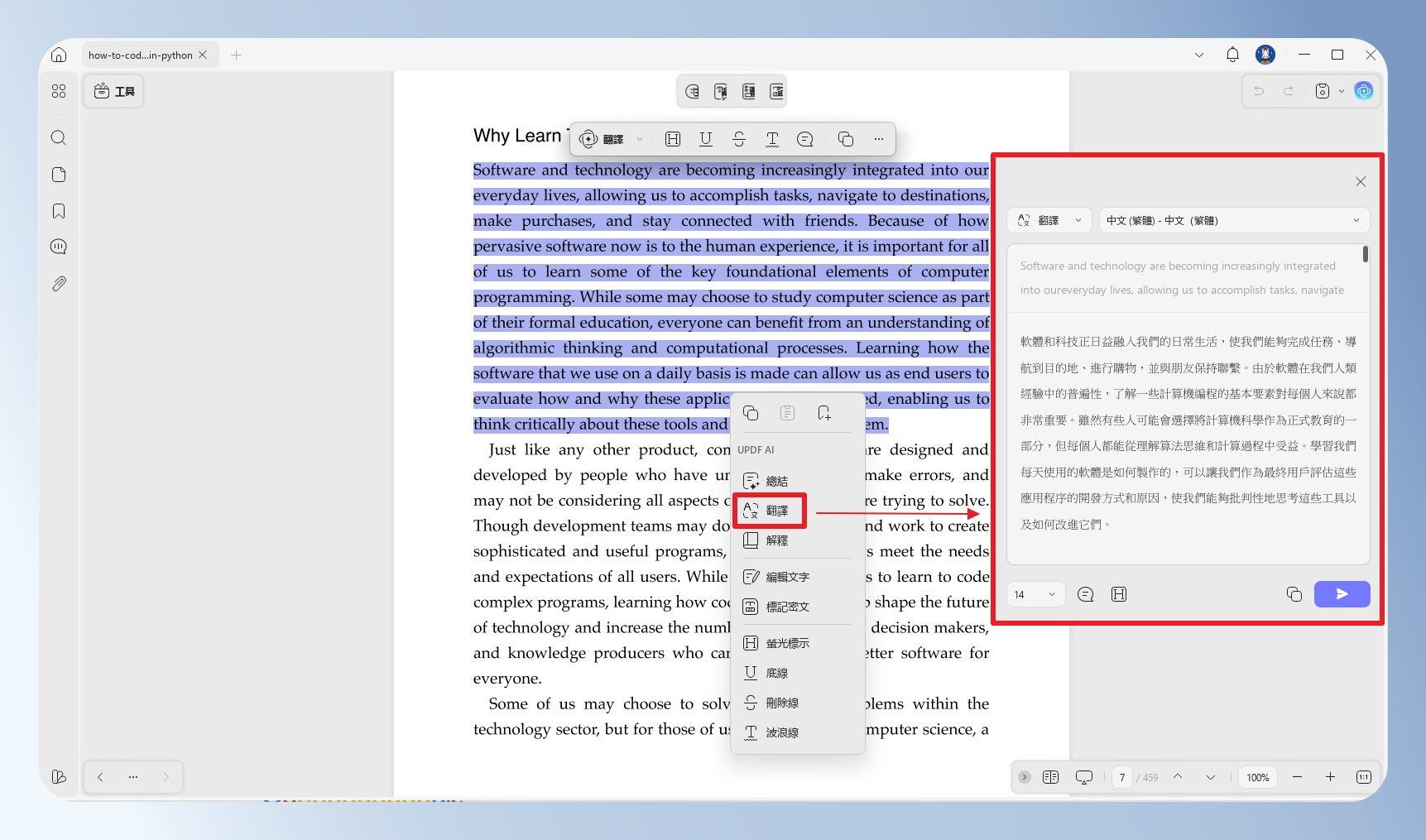
Task: Expand the 中文 (繁體) language dropdown
Action: click(1234, 220)
